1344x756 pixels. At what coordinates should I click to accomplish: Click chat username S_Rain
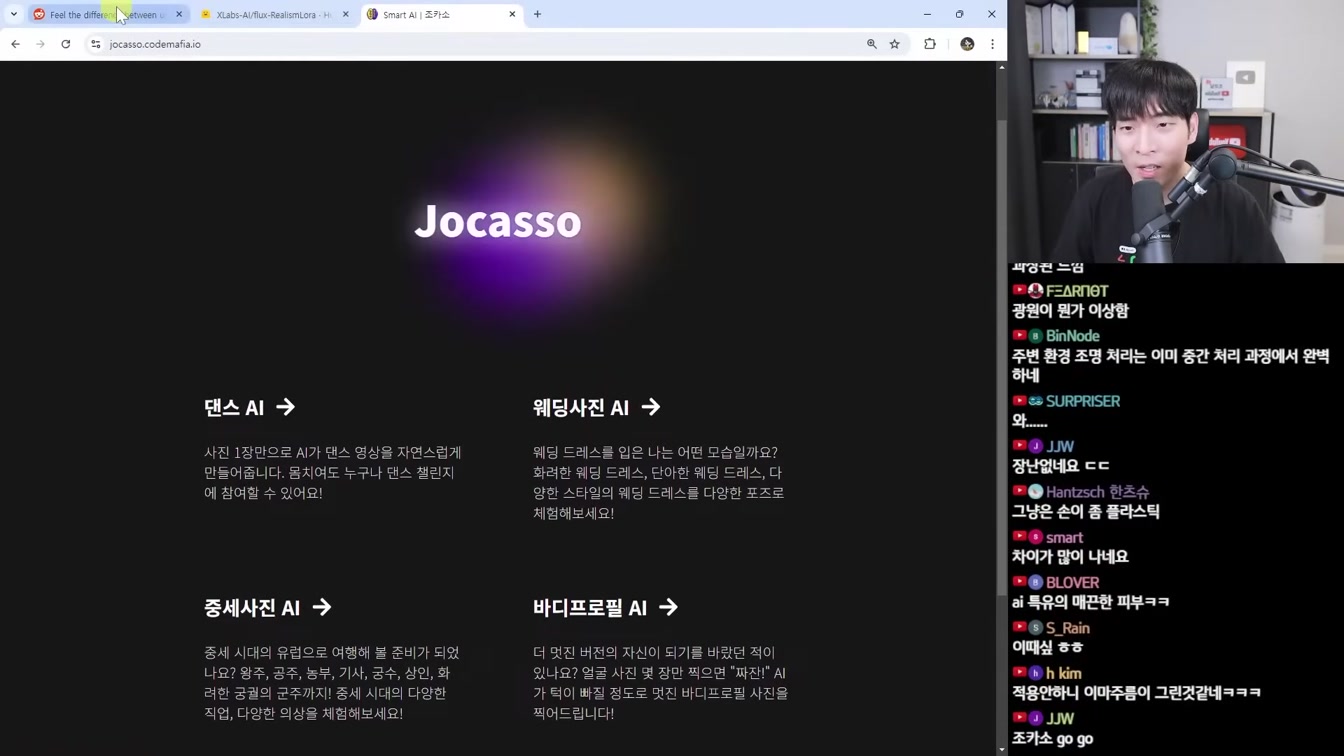[x=1068, y=628]
